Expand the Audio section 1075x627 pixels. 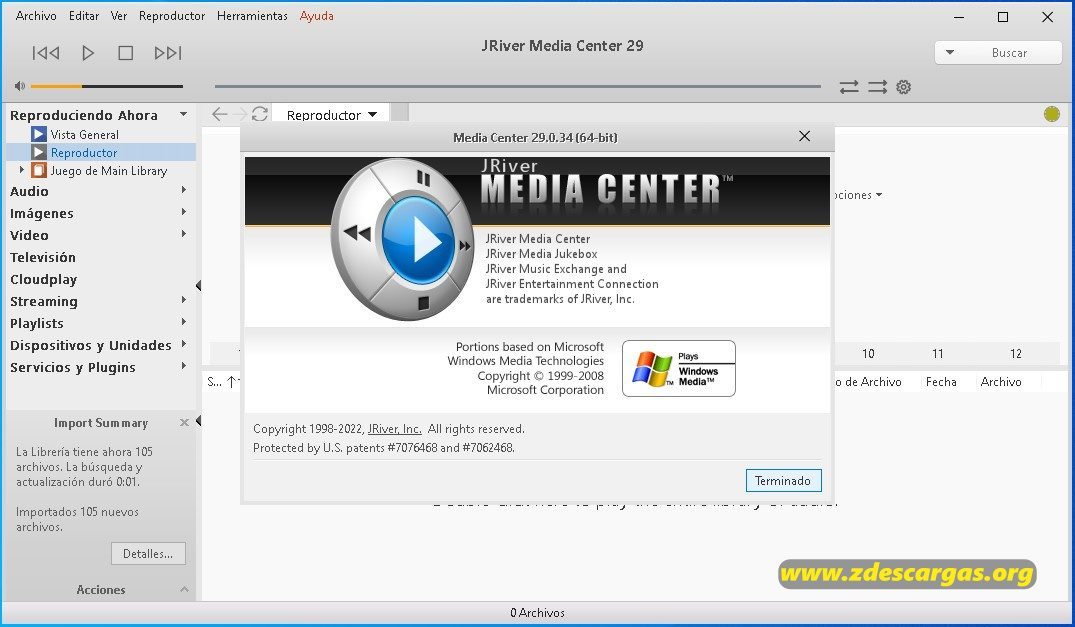183,190
